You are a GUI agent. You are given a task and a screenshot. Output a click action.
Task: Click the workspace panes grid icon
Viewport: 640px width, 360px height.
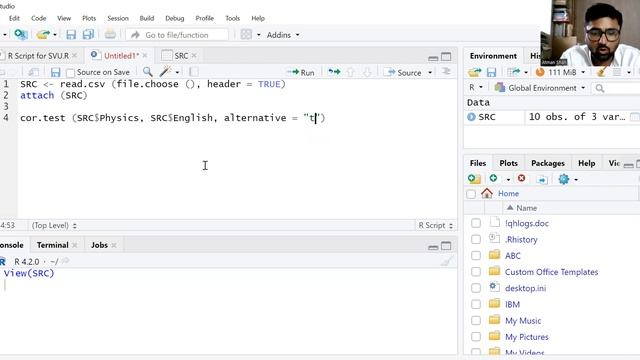click(246, 35)
